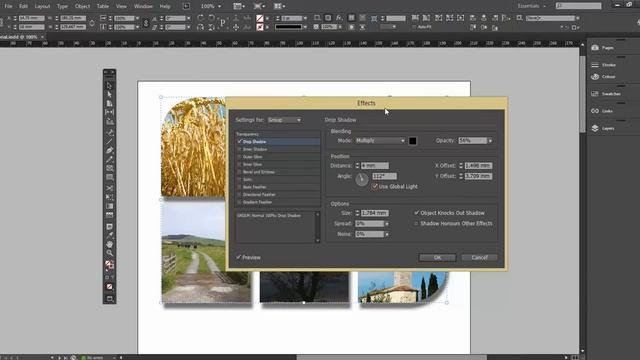Select the Rectangle tool
This screenshot has height=360, width=640.
point(109,177)
